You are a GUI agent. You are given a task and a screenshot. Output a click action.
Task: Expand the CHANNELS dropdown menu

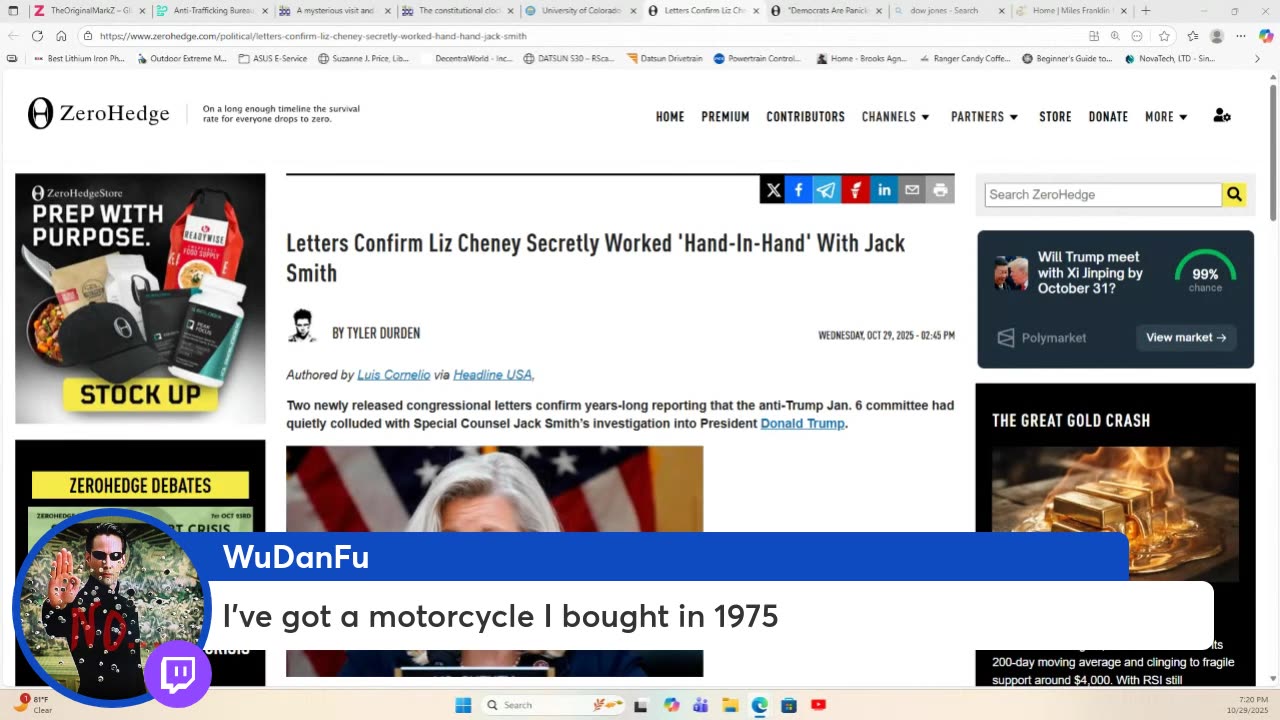click(896, 117)
